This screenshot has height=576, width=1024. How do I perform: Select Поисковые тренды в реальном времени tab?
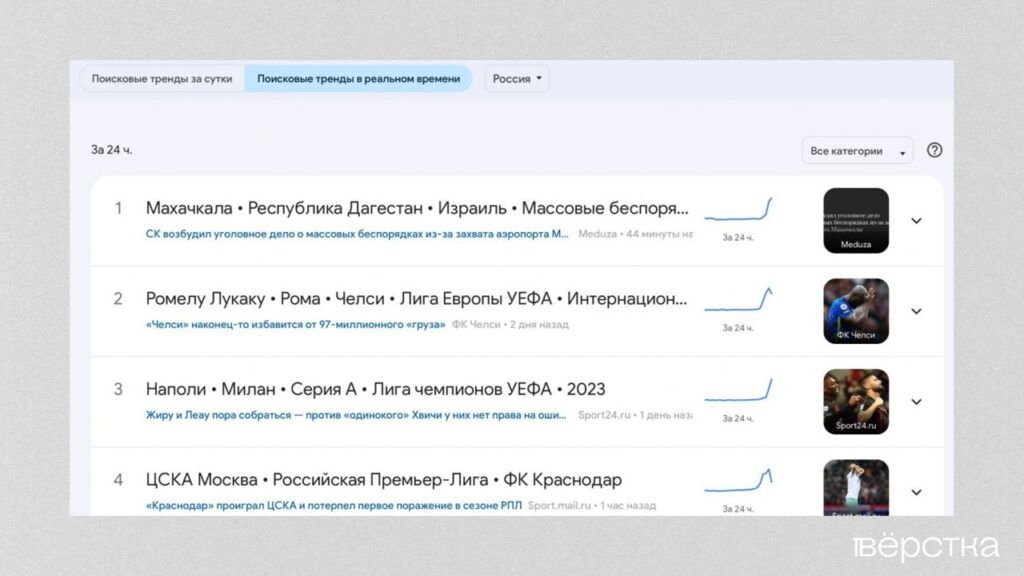(x=358, y=79)
